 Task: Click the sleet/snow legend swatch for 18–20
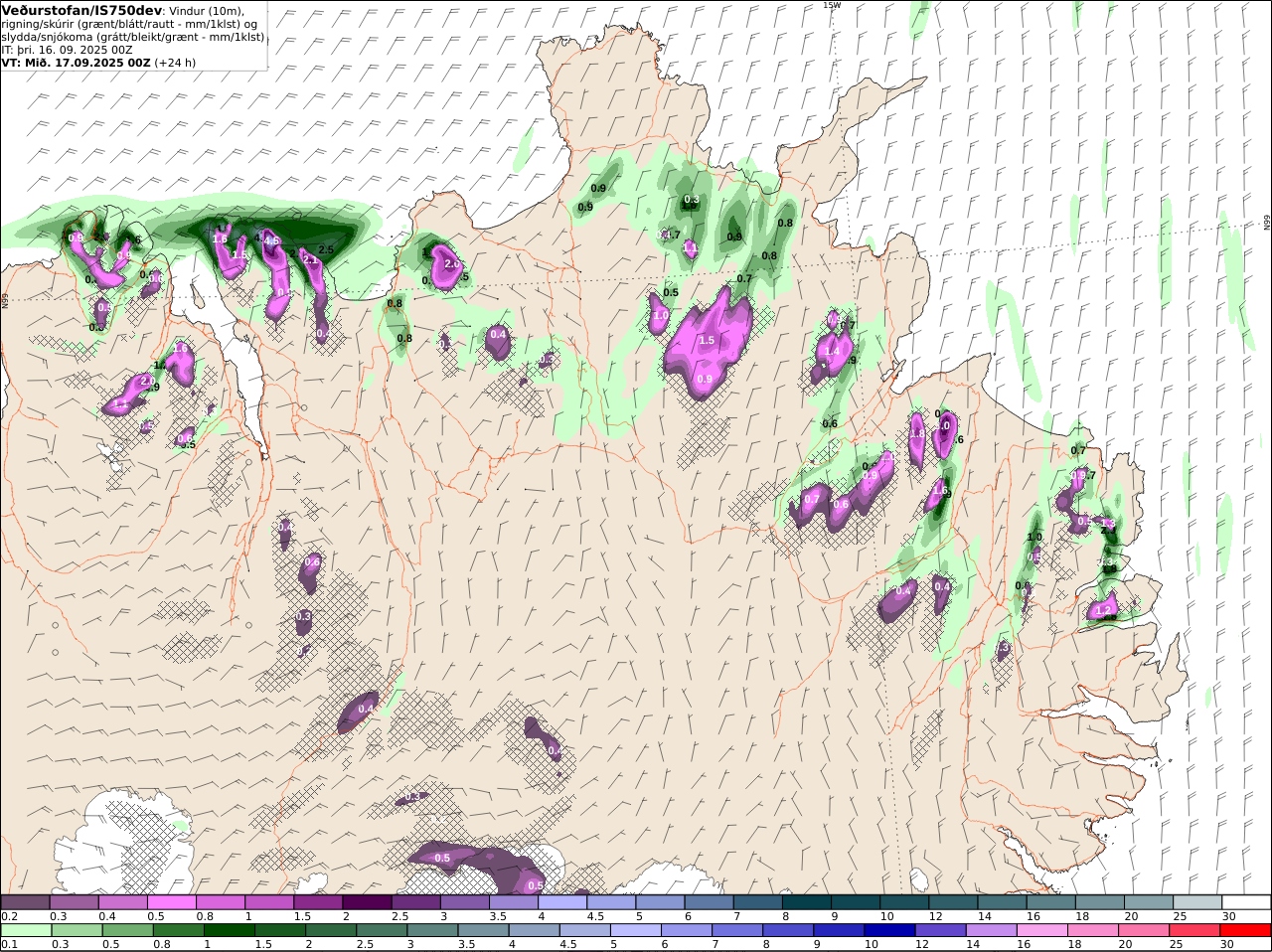click(x=1100, y=902)
